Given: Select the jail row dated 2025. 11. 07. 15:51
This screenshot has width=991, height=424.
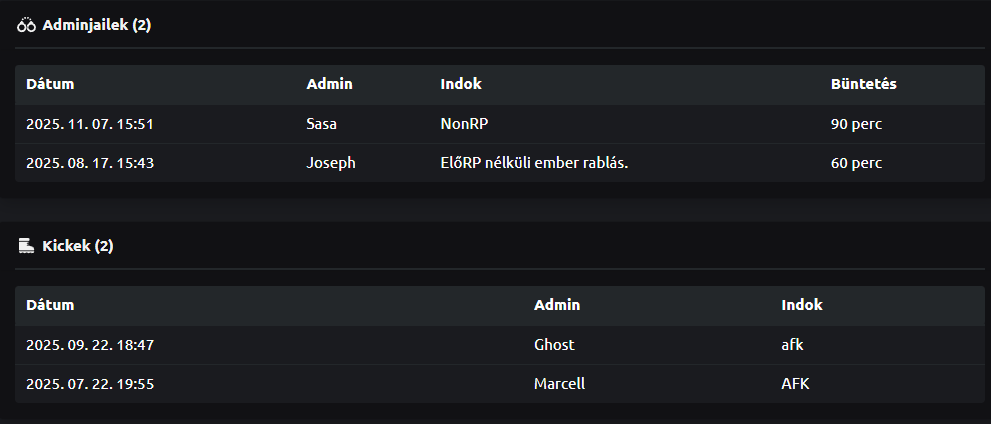Looking at the screenshot, I should tap(89, 124).
